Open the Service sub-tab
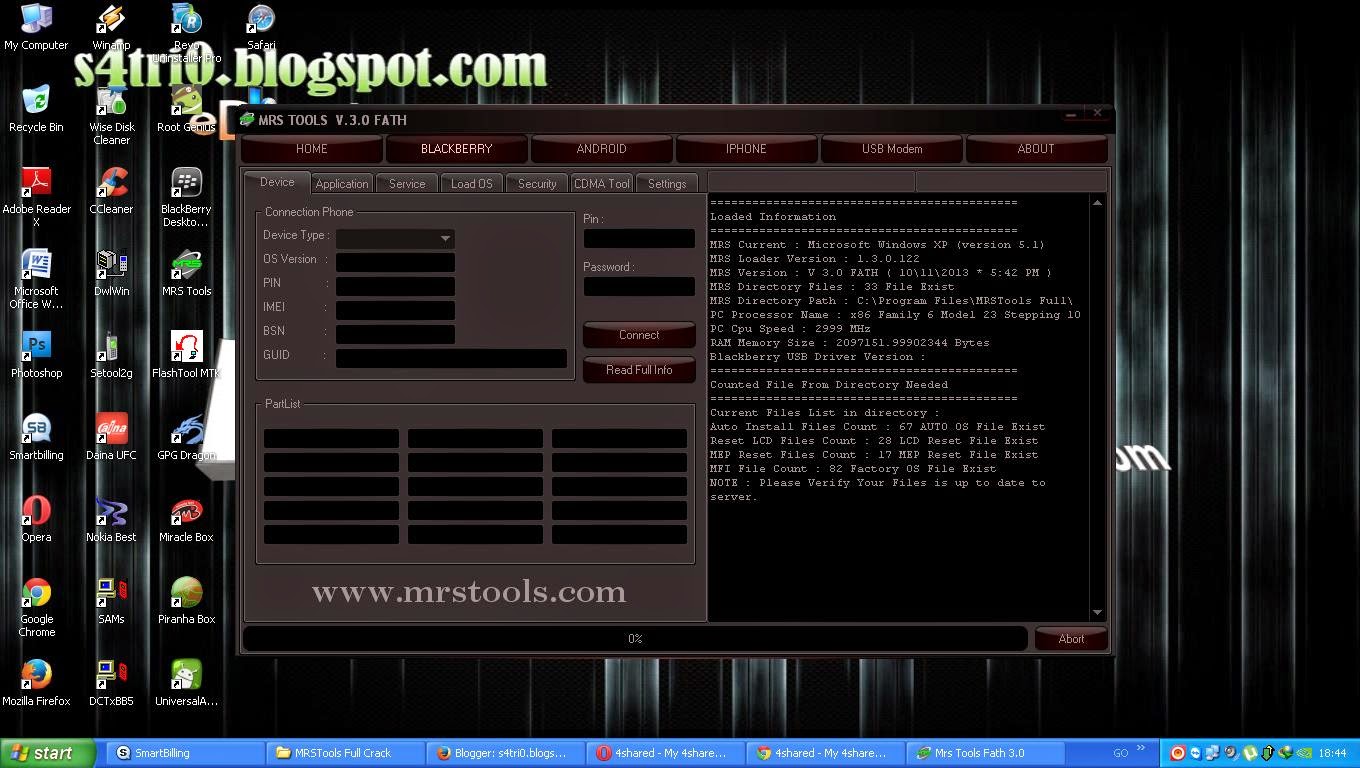The width and height of the screenshot is (1360, 768). (x=407, y=184)
